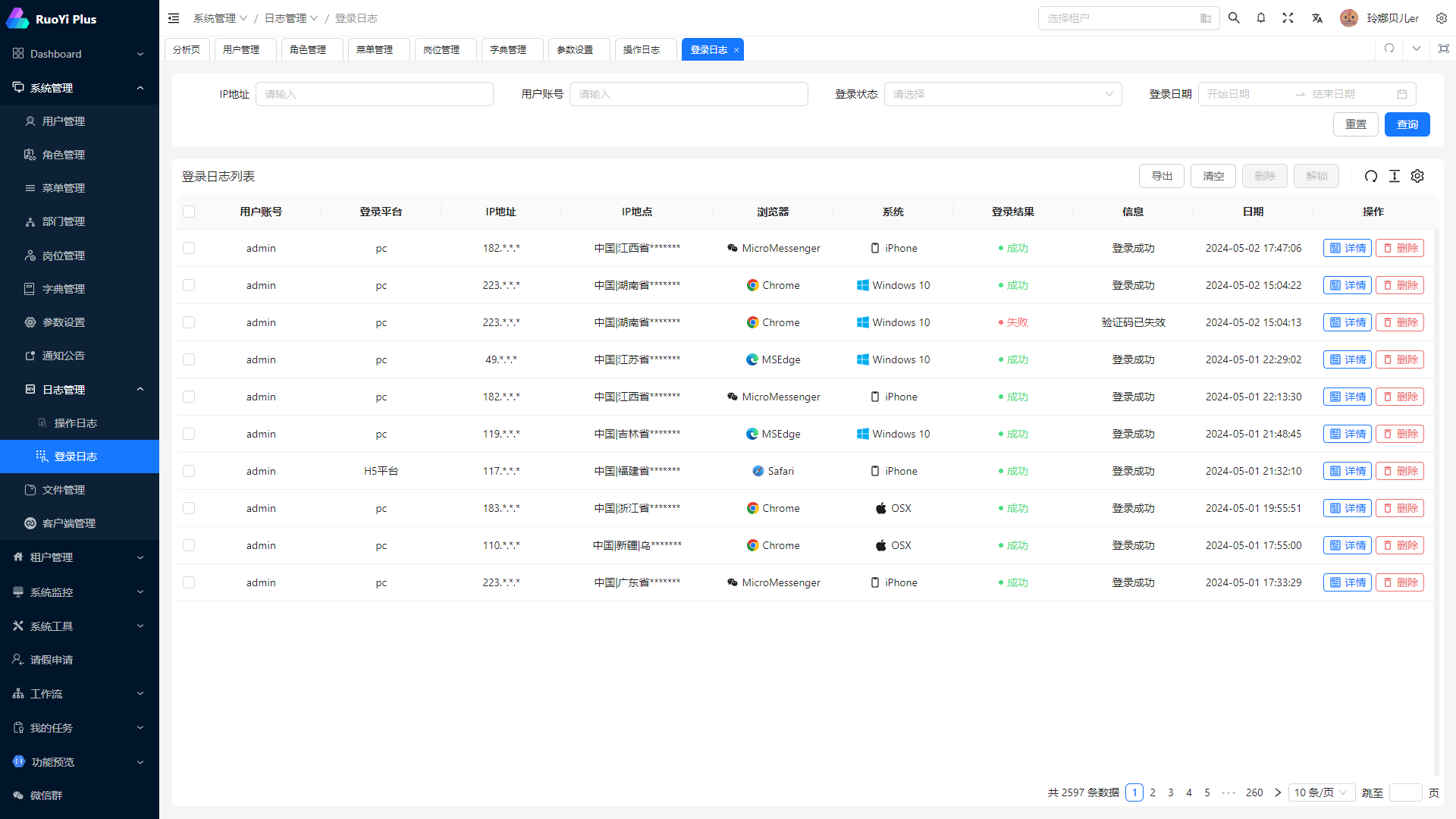The width and height of the screenshot is (1456, 819).
Task: Click 删除 for the 验证码已失效 row
Action: [1400, 322]
